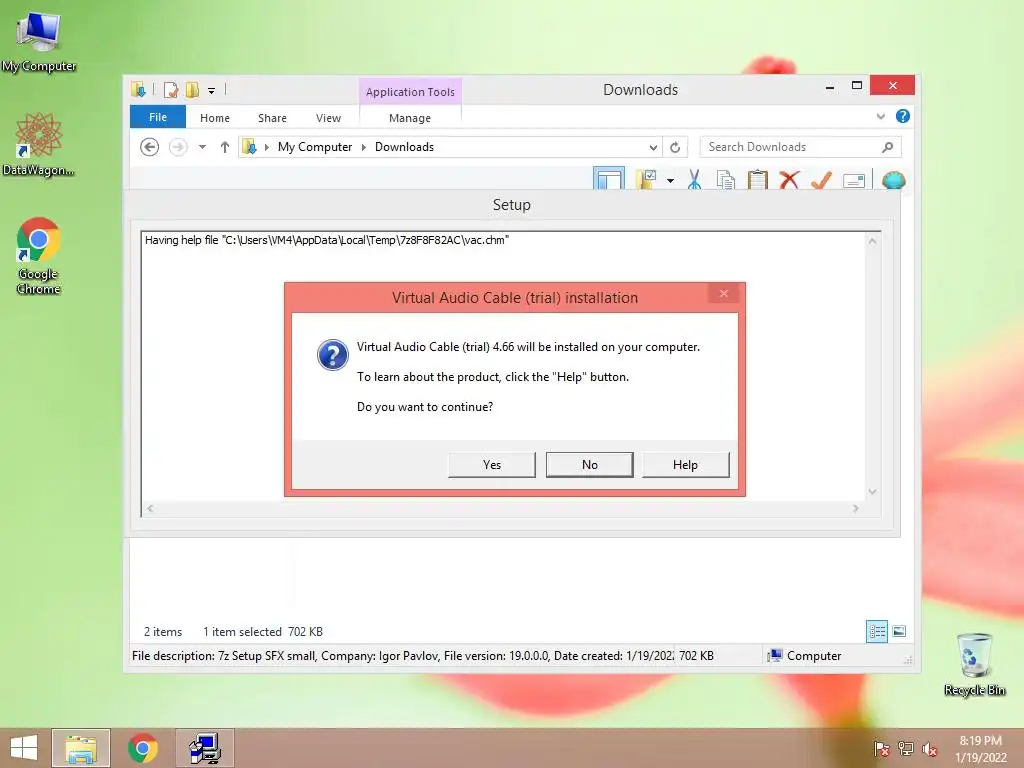Open the Windows Start button
This screenshot has width=1024, height=768.
[24, 748]
